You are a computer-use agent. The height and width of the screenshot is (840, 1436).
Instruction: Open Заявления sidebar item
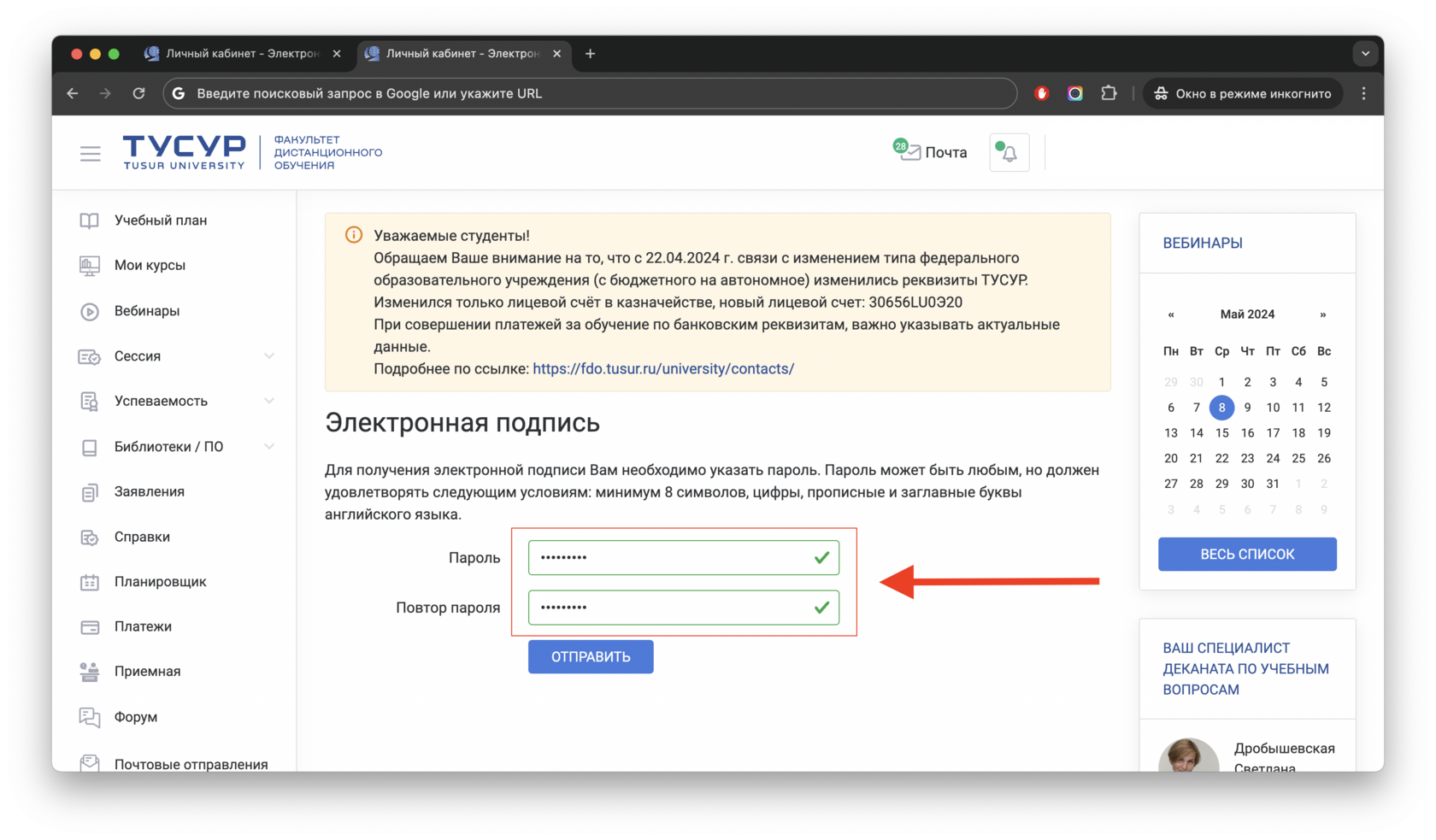150,491
